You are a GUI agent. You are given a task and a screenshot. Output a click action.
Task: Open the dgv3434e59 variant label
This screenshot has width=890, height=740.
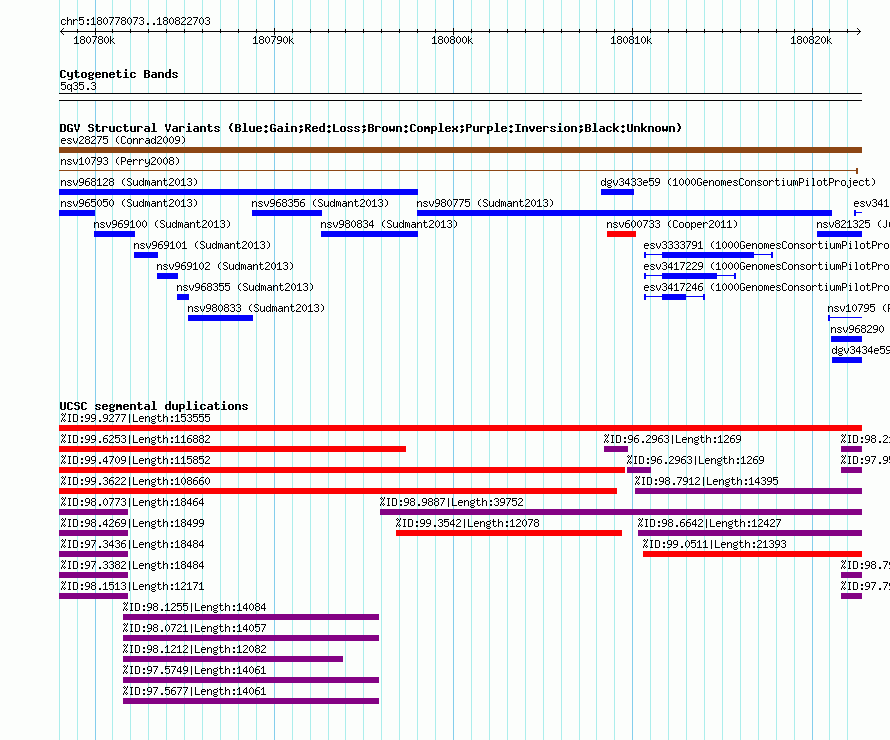click(860, 350)
